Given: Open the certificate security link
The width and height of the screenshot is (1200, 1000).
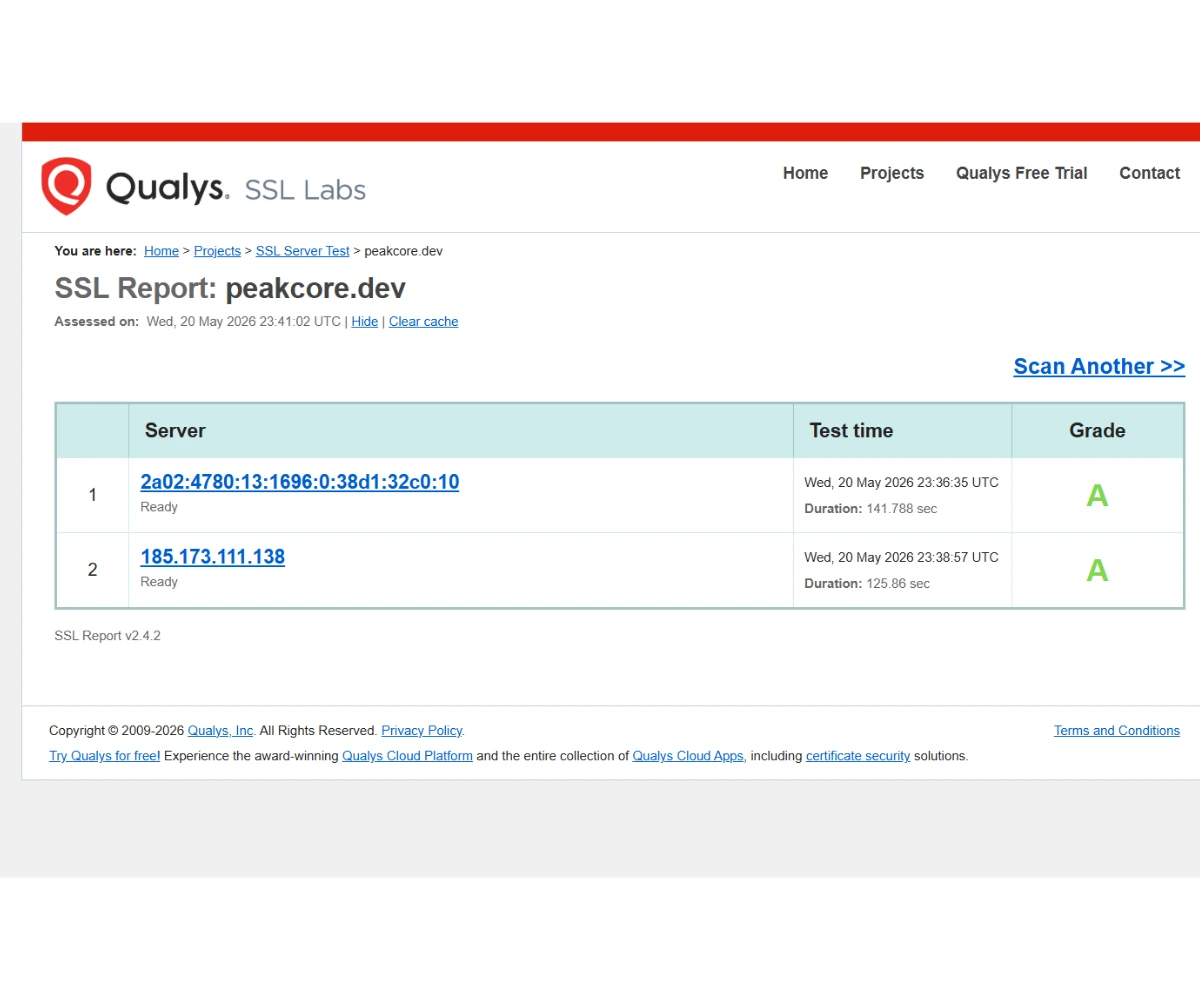Looking at the screenshot, I should click(x=858, y=756).
